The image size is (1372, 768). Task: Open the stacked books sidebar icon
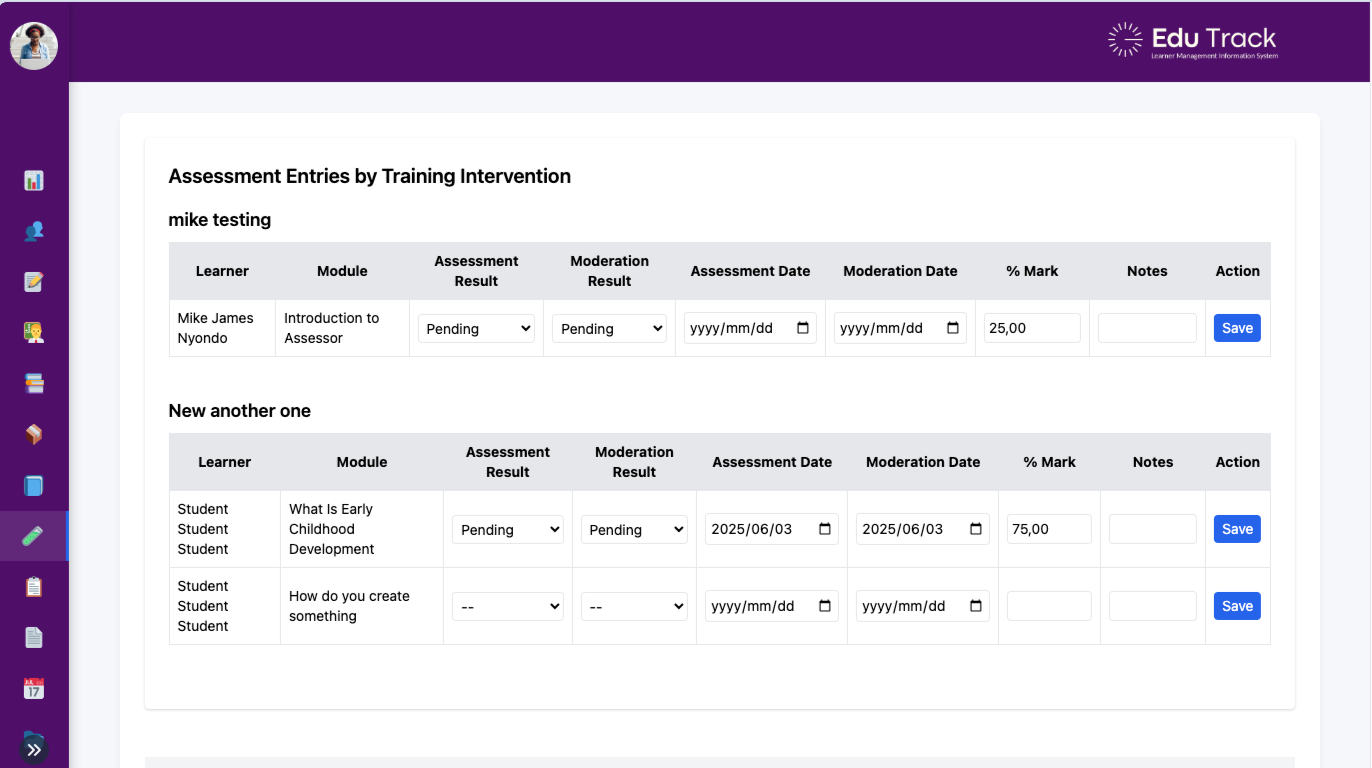pyautogui.click(x=34, y=383)
